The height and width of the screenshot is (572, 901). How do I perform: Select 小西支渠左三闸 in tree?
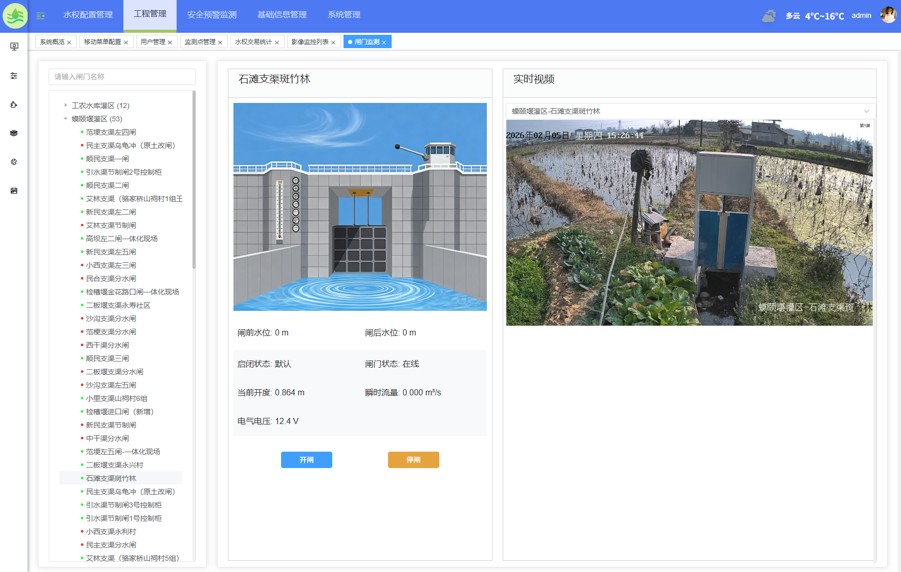coord(111,265)
